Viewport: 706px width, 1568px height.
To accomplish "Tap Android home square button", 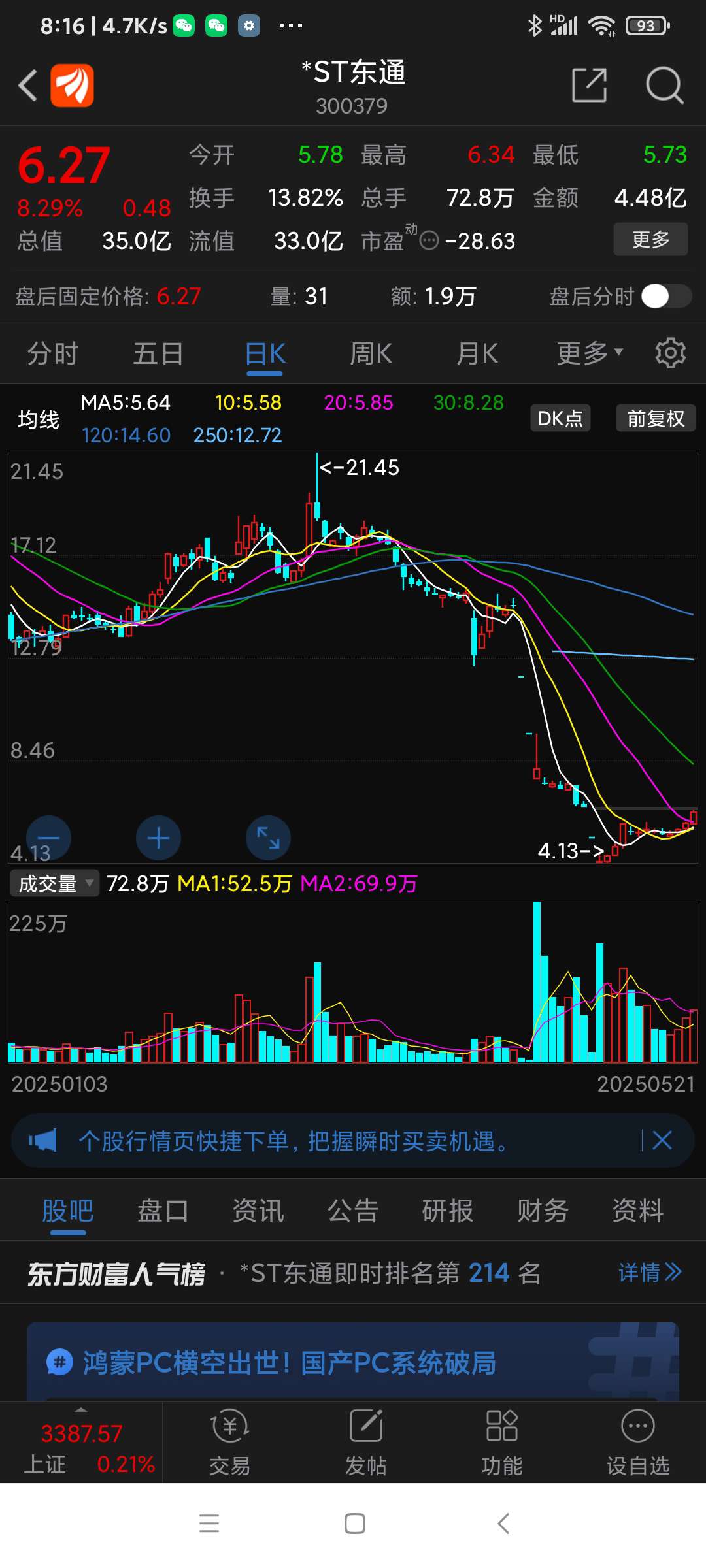I will (355, 1524).
